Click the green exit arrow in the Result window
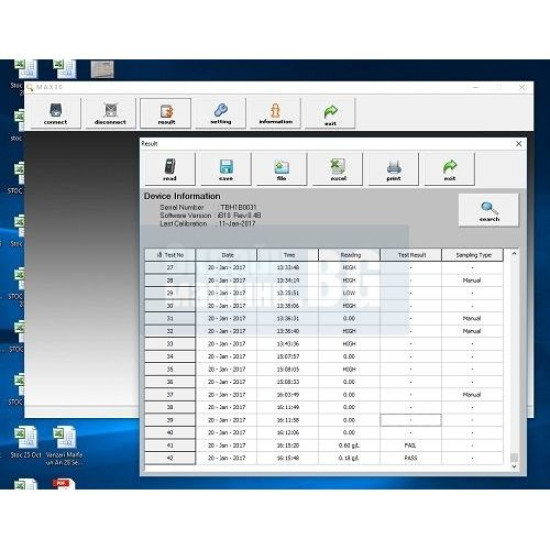 (449, 169)
